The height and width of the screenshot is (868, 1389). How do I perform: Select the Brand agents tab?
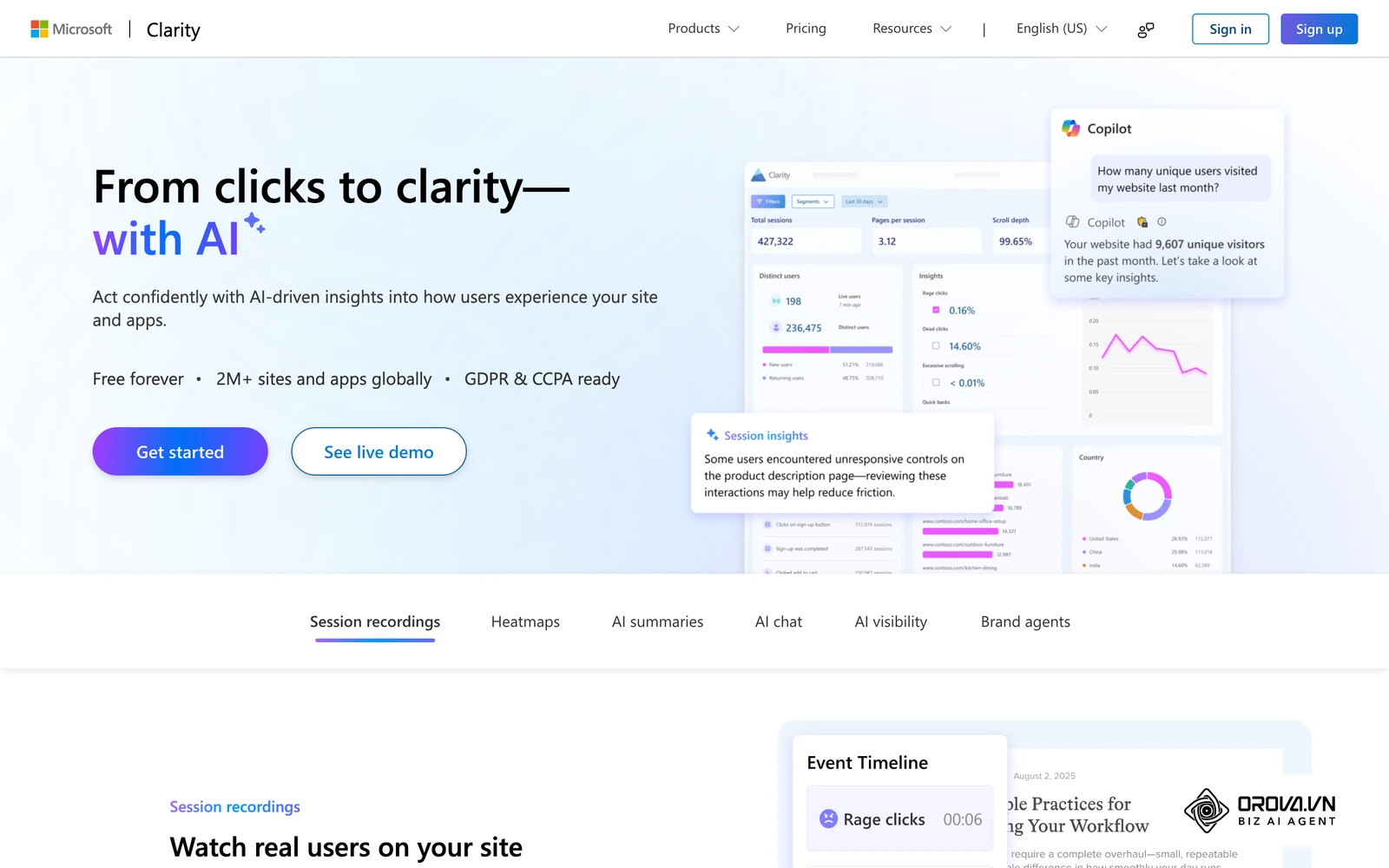pyautogui.click(x=1025, y=621)
